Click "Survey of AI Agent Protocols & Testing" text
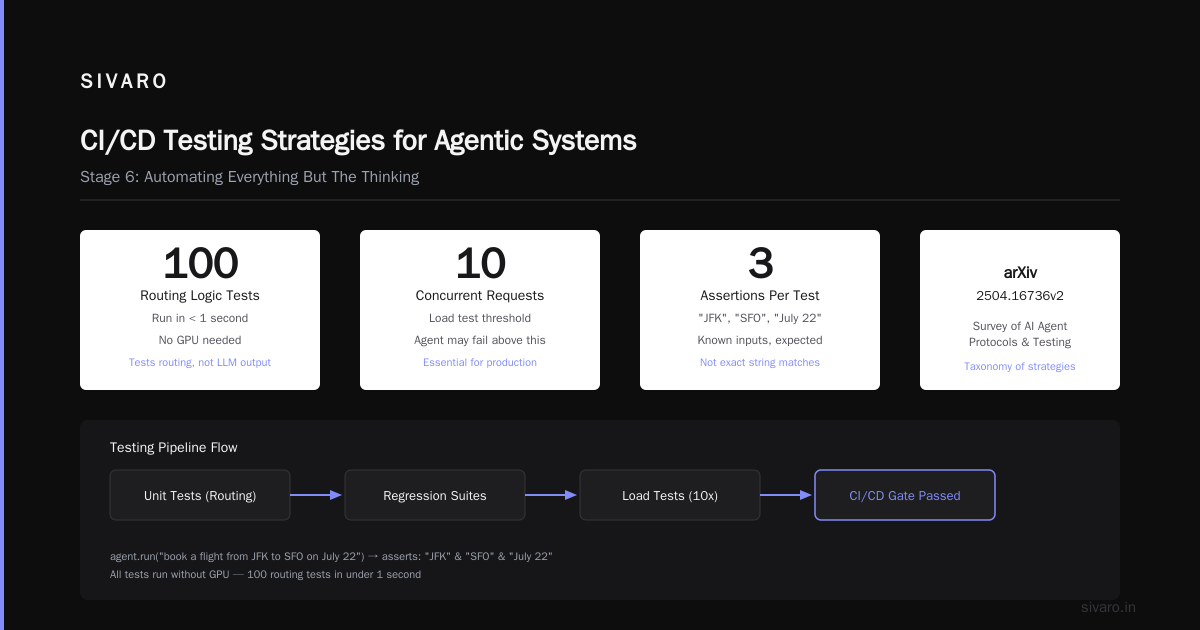This screenshot has height=630, width=1200. 1020,334
